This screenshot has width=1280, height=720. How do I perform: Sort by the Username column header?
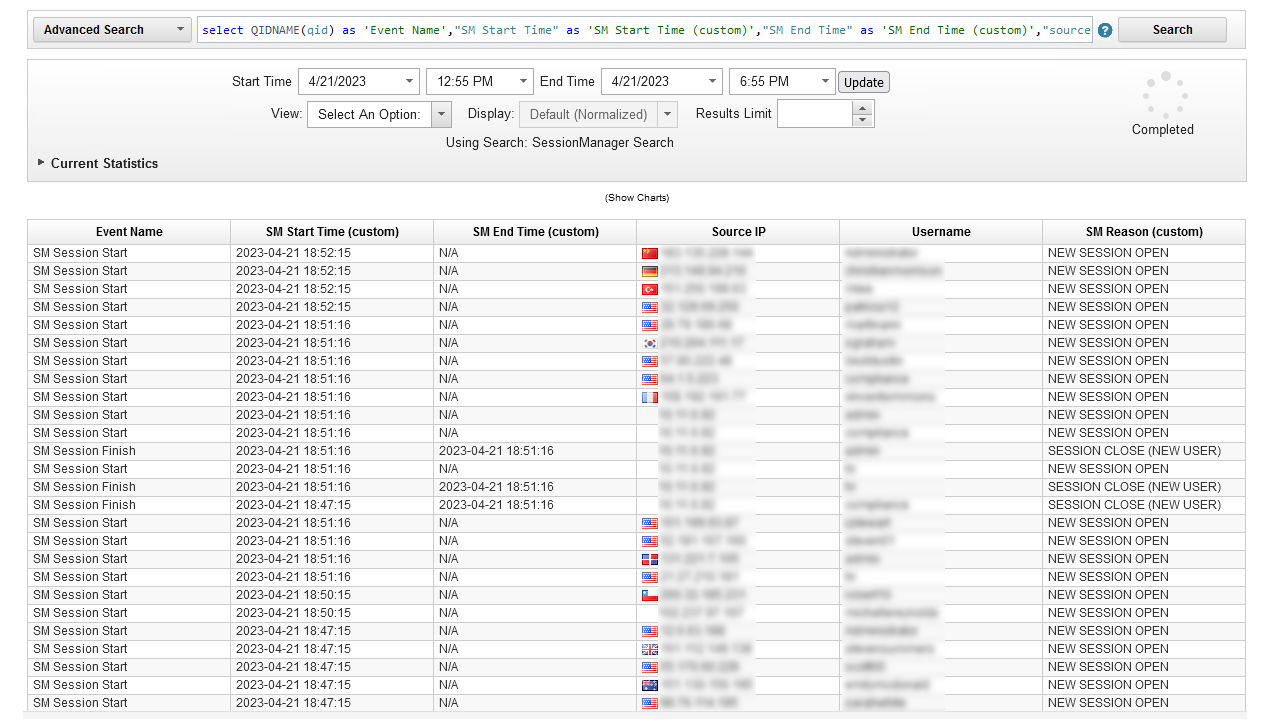[940, 232]
